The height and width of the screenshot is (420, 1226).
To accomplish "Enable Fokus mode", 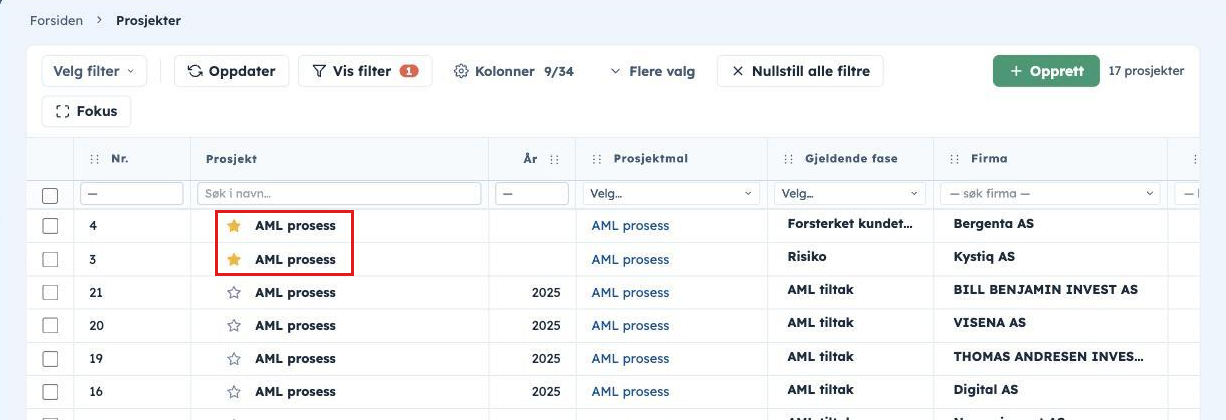I will 86,111.
